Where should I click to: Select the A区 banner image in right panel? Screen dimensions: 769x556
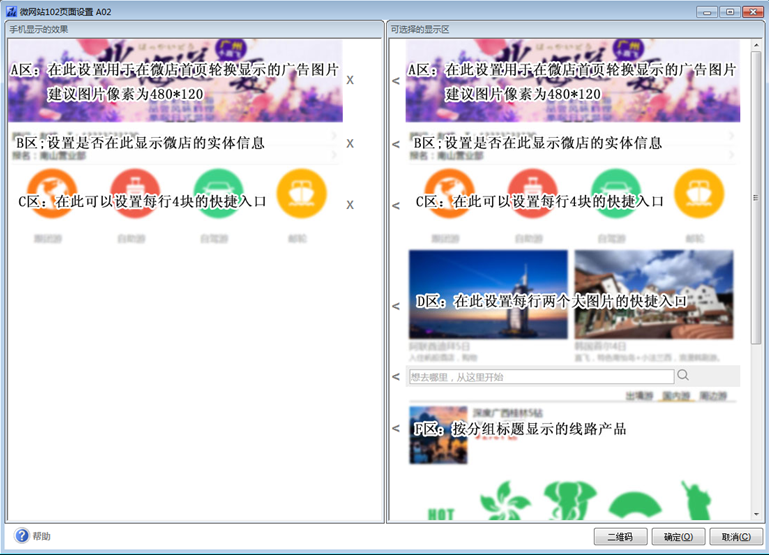coord(573,81)
